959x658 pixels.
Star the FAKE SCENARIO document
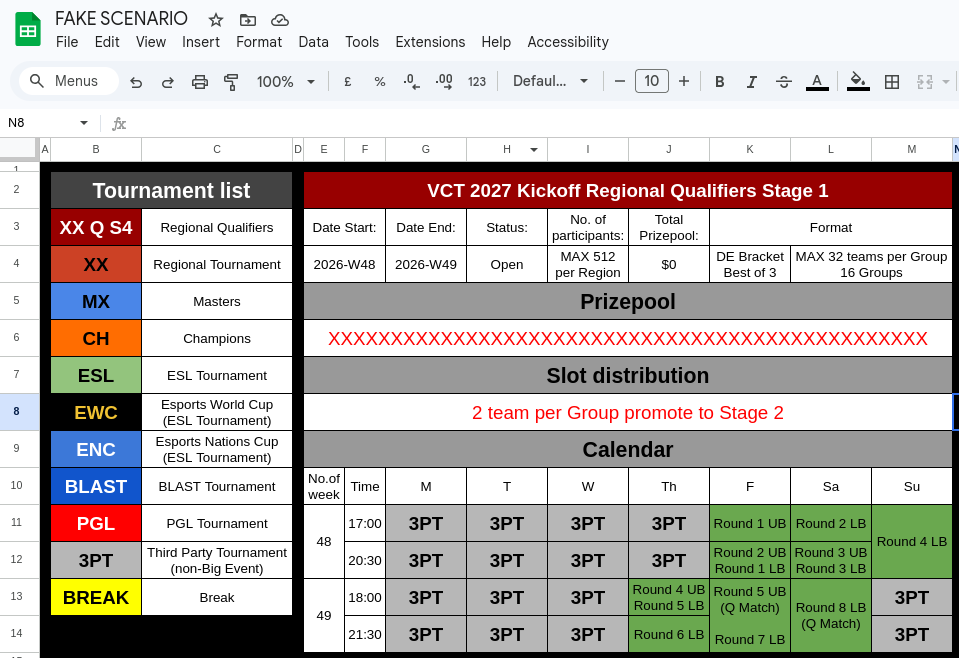pyautogui.click(x=216, y=20)
